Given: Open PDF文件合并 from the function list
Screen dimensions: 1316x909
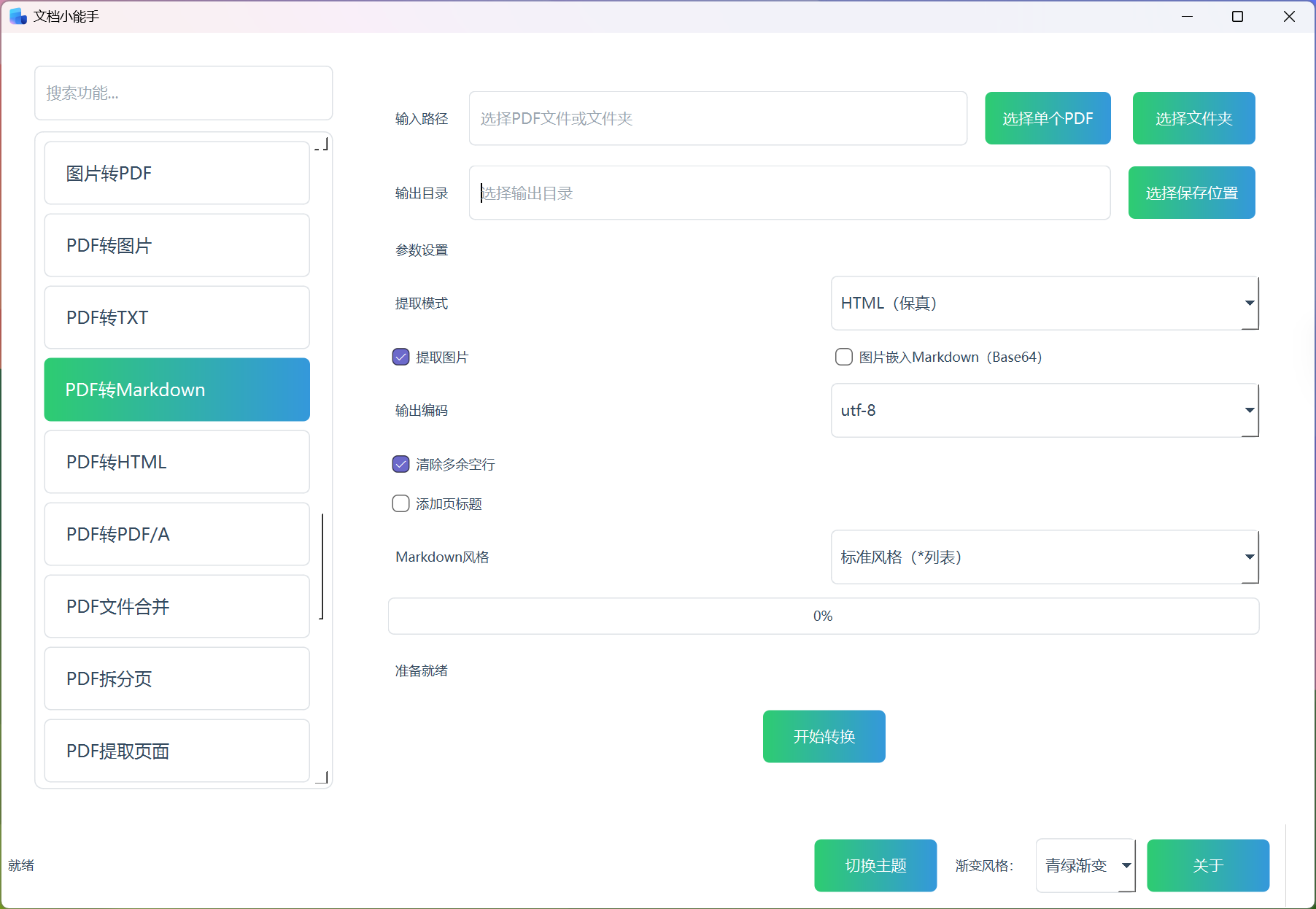Looking at the screenshot, I should [177, 606].
